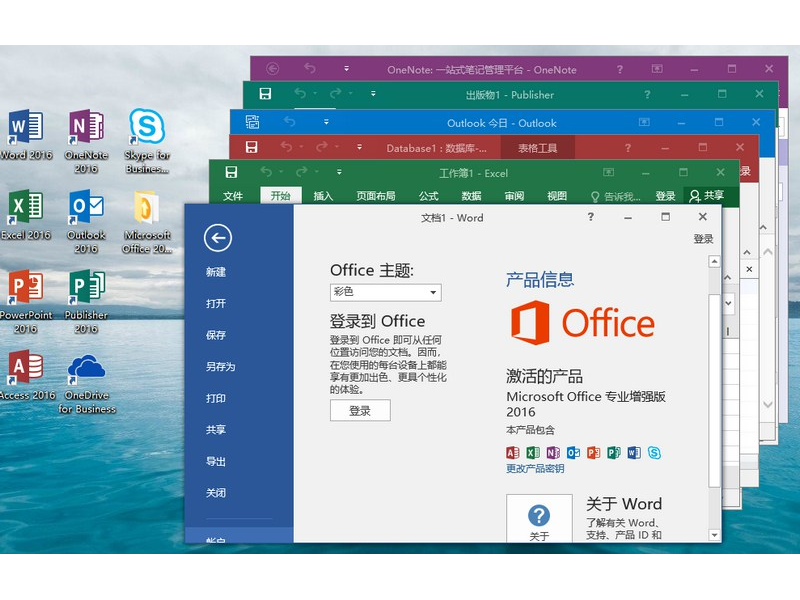Click the save icon in the Excel title bar
The width and height of the screenshot is (800, 600).
(x=231, y=172)
